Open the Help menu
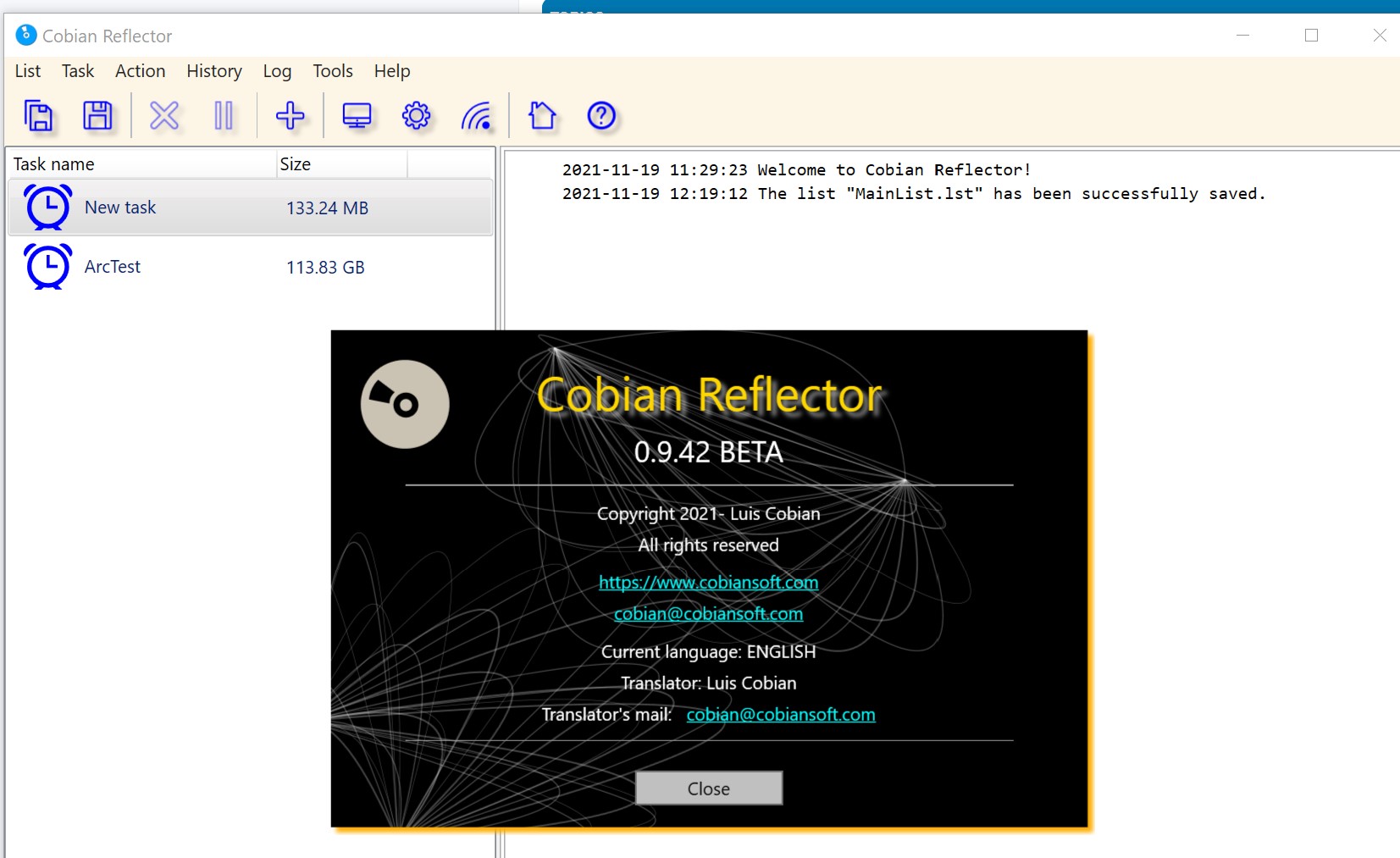This screenshot has height=858, width=1400. pyautogui.click(x=392, y=71)
